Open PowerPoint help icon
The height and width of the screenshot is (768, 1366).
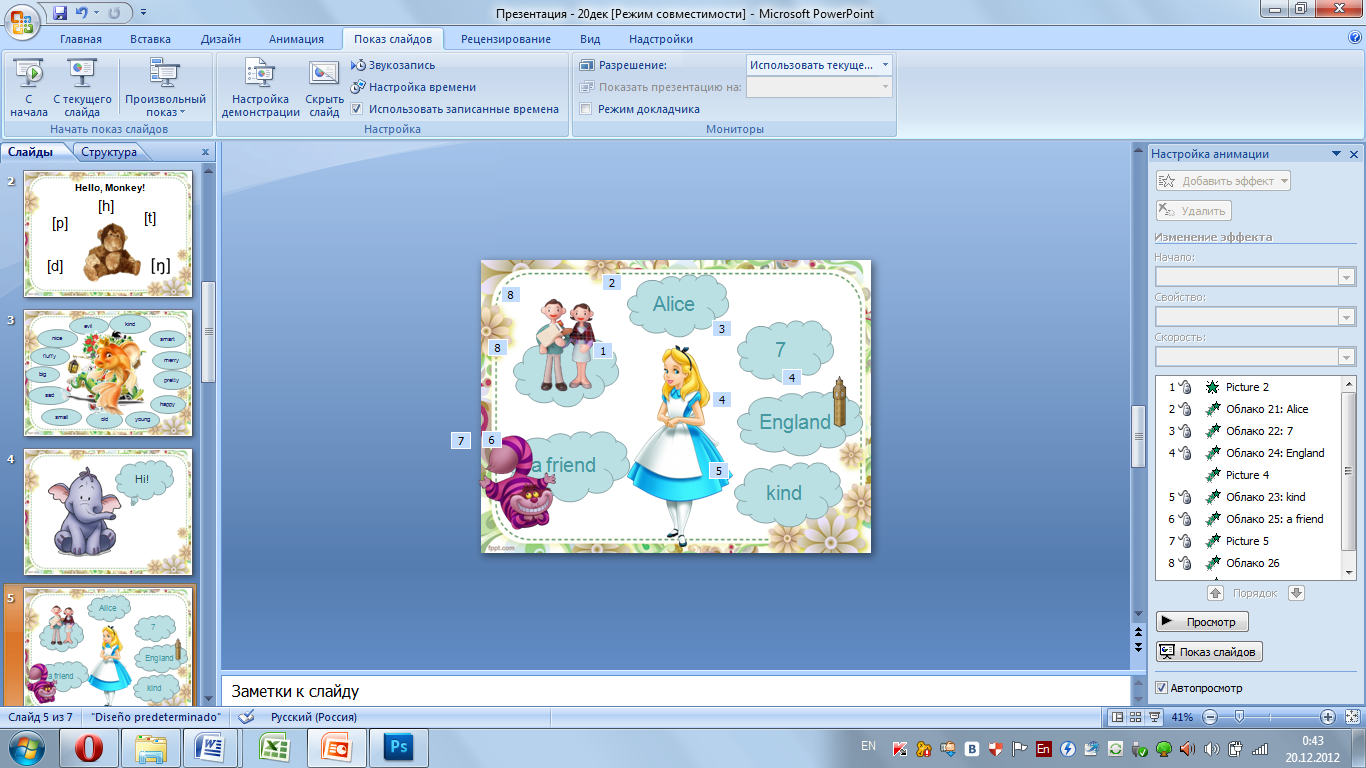(x=1354, y=38)
